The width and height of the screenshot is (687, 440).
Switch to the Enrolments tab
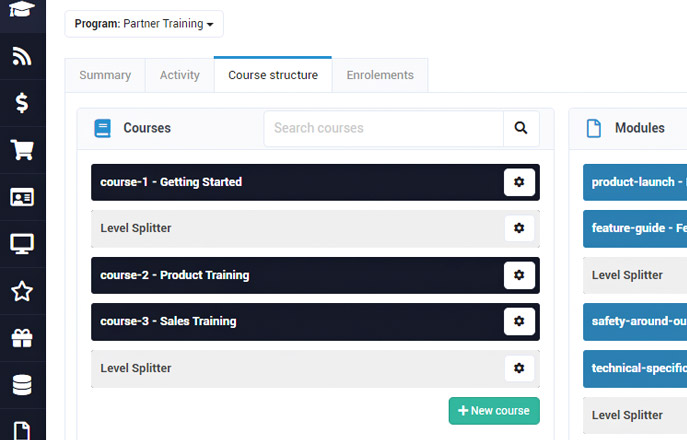[380, 75]
